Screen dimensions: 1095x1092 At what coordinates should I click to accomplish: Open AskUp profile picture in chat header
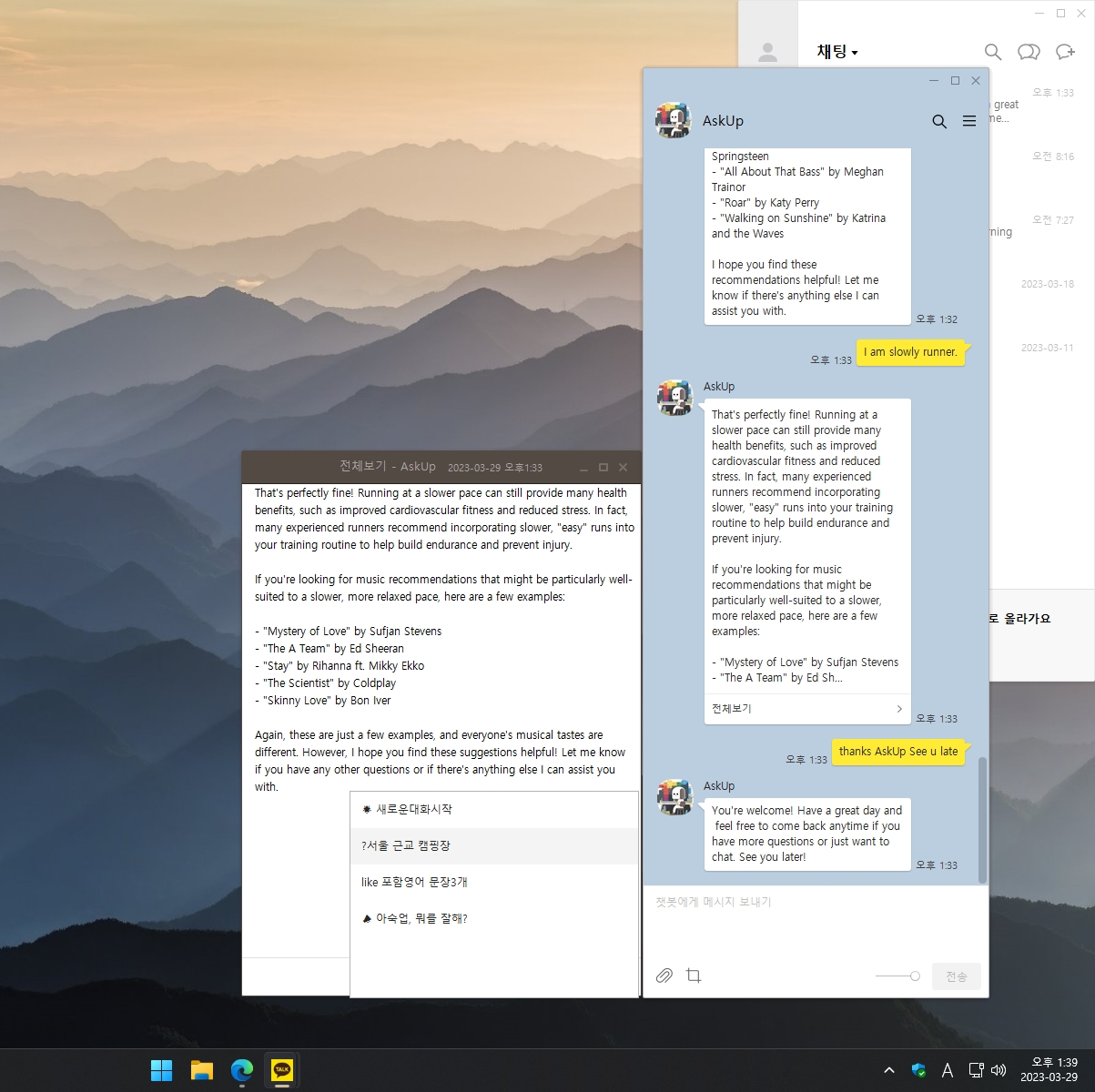pos(674,120)
